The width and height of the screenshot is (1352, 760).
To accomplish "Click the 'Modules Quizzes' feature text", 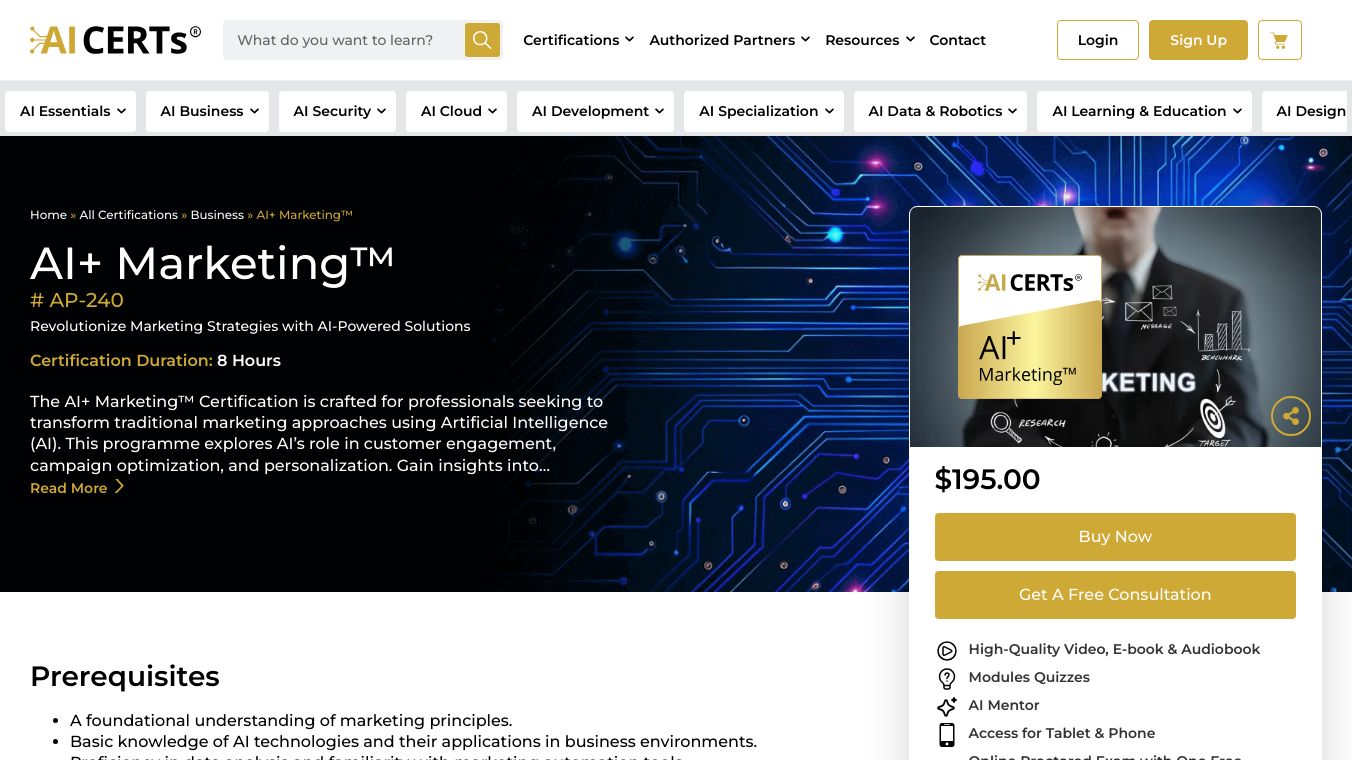I will click(1029, 677).
